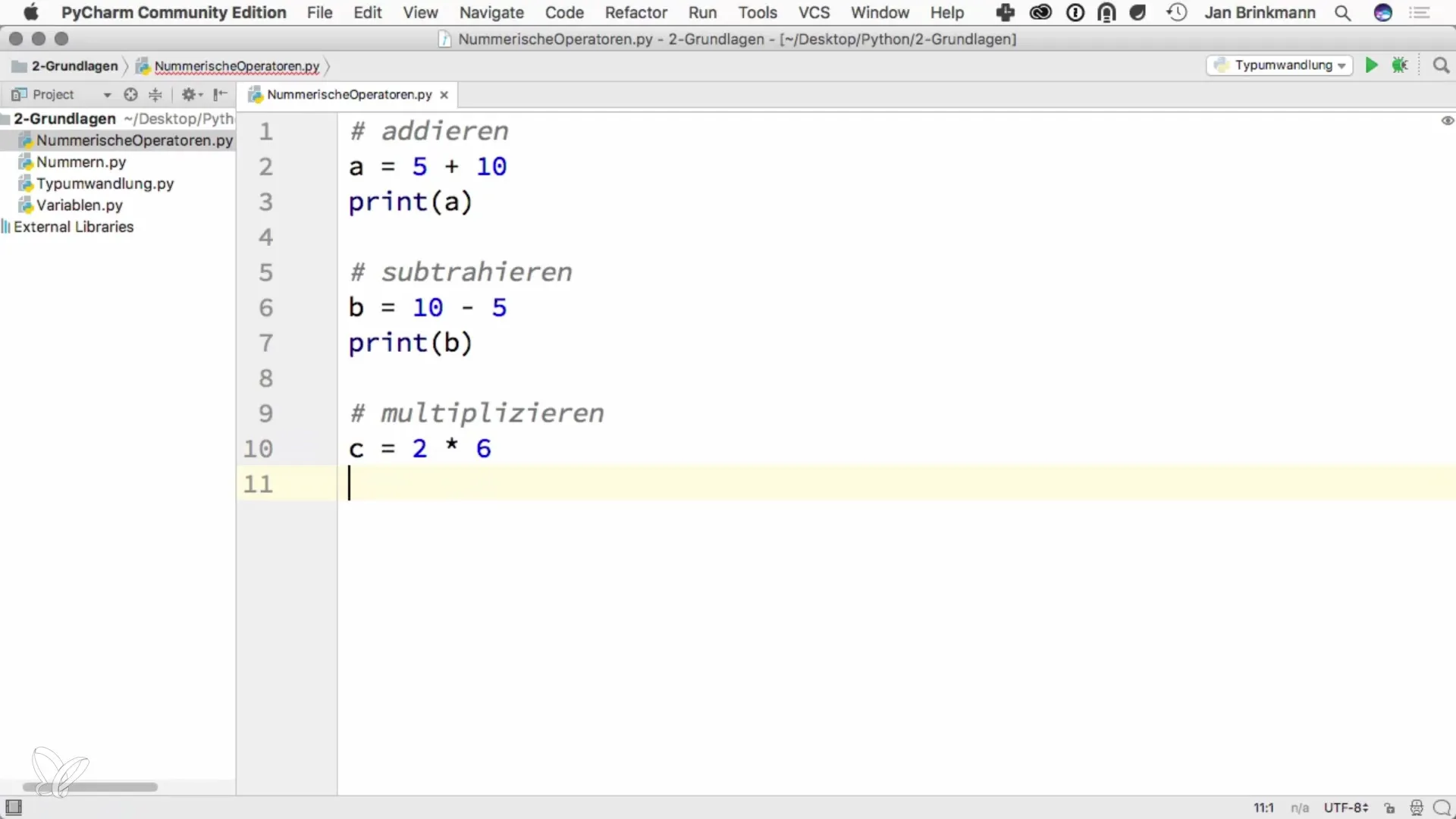Open the View menu
Screen dimensions: 1456x819
coord(420,13)
